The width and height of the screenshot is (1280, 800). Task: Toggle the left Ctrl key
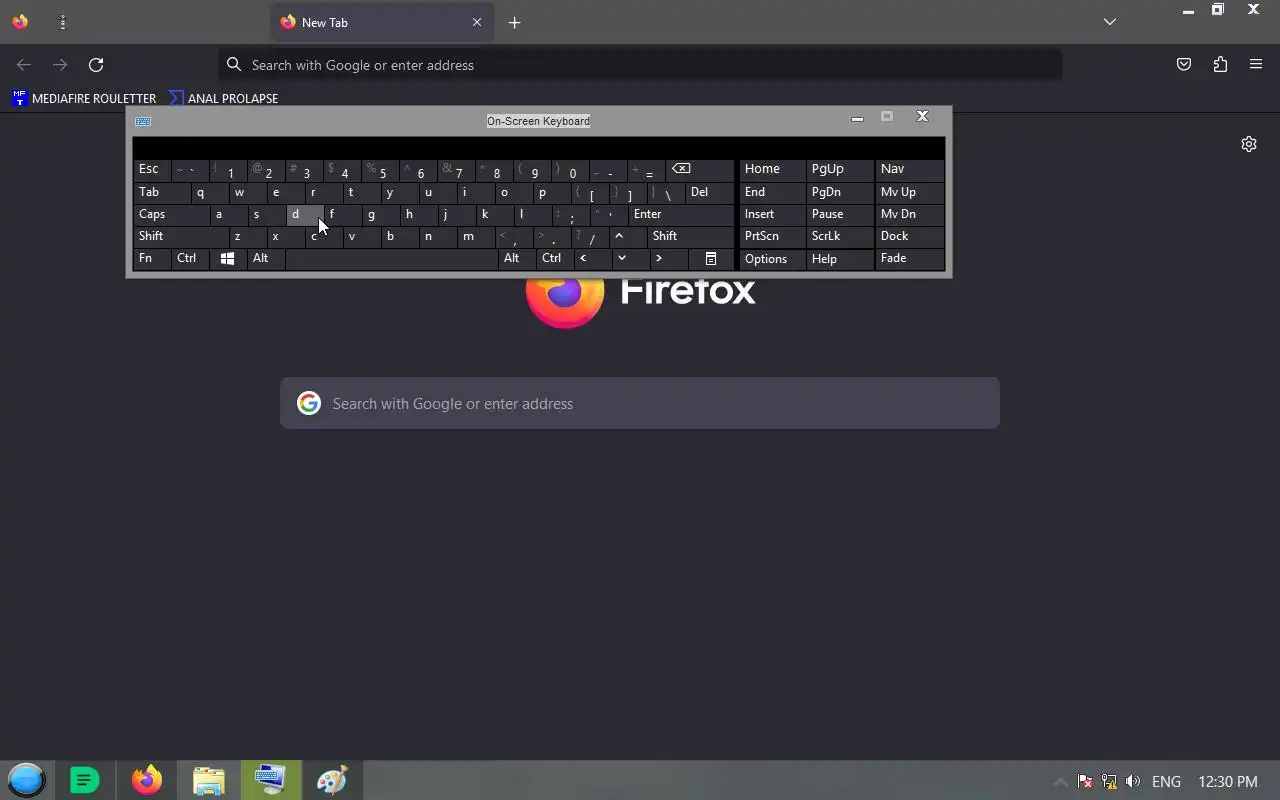click(190, 258)
